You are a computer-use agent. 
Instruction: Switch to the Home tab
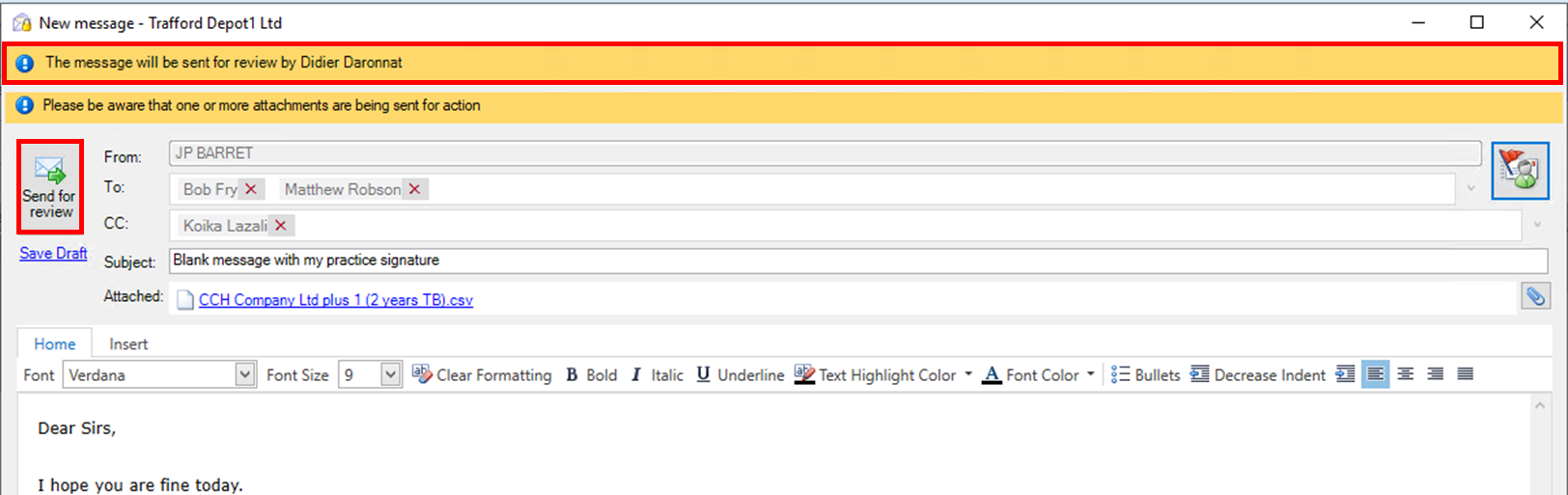point(55,344)
